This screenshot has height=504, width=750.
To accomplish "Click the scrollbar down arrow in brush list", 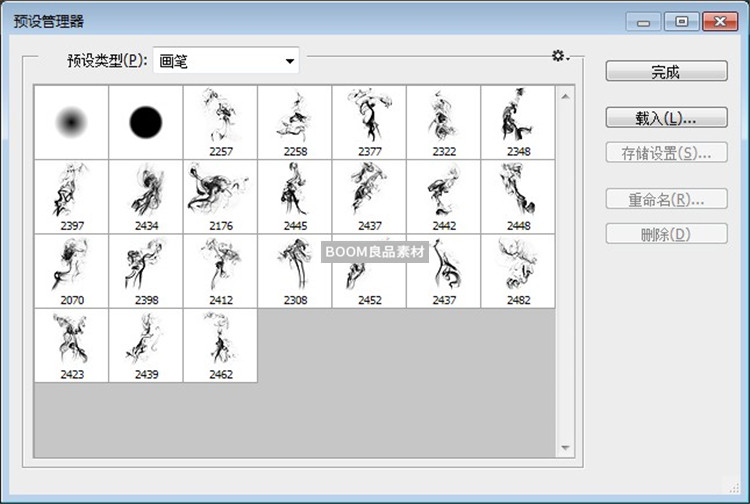I will pyautogui.click(x=565, y=448).
